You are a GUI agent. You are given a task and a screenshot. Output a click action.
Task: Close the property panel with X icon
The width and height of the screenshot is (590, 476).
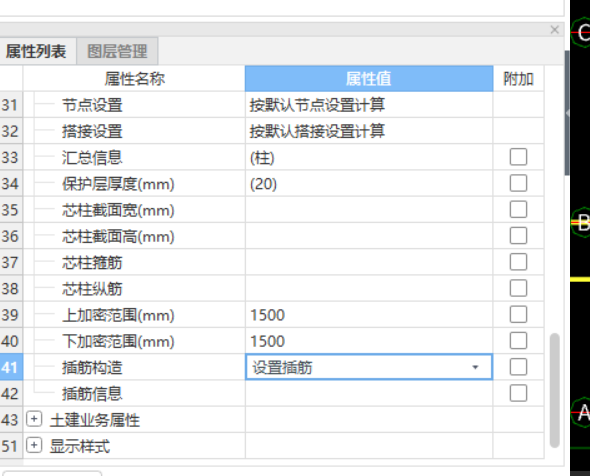[x=554, y=30]
